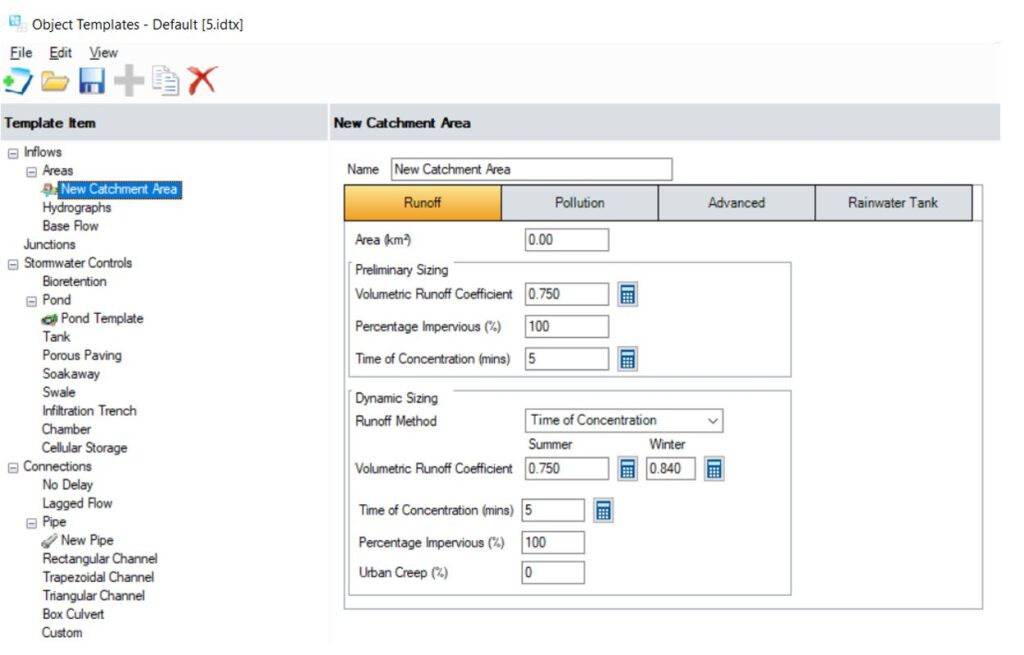
Task: Select Rectangular Channel in the tree
Action: click(x=100, y=560)
